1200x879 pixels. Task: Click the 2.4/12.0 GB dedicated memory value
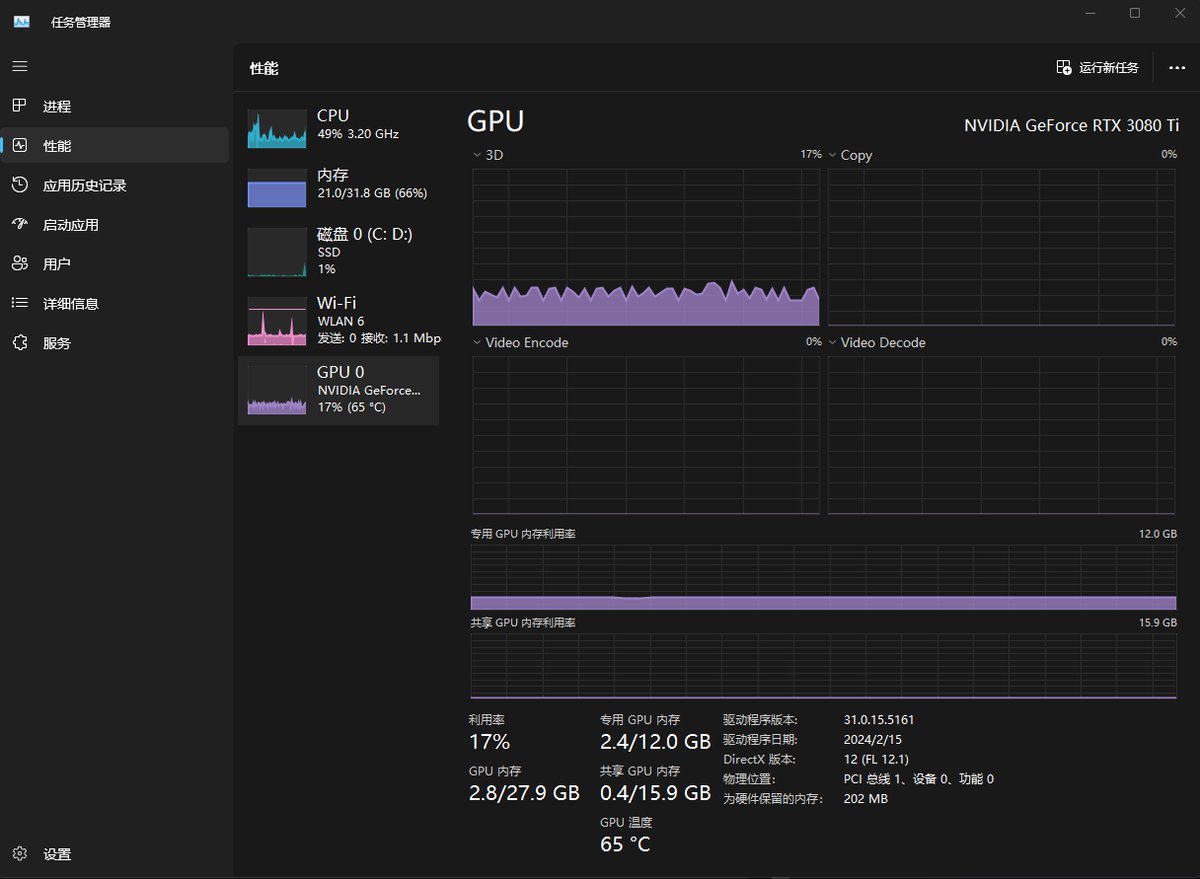click(x=655, y=742)
